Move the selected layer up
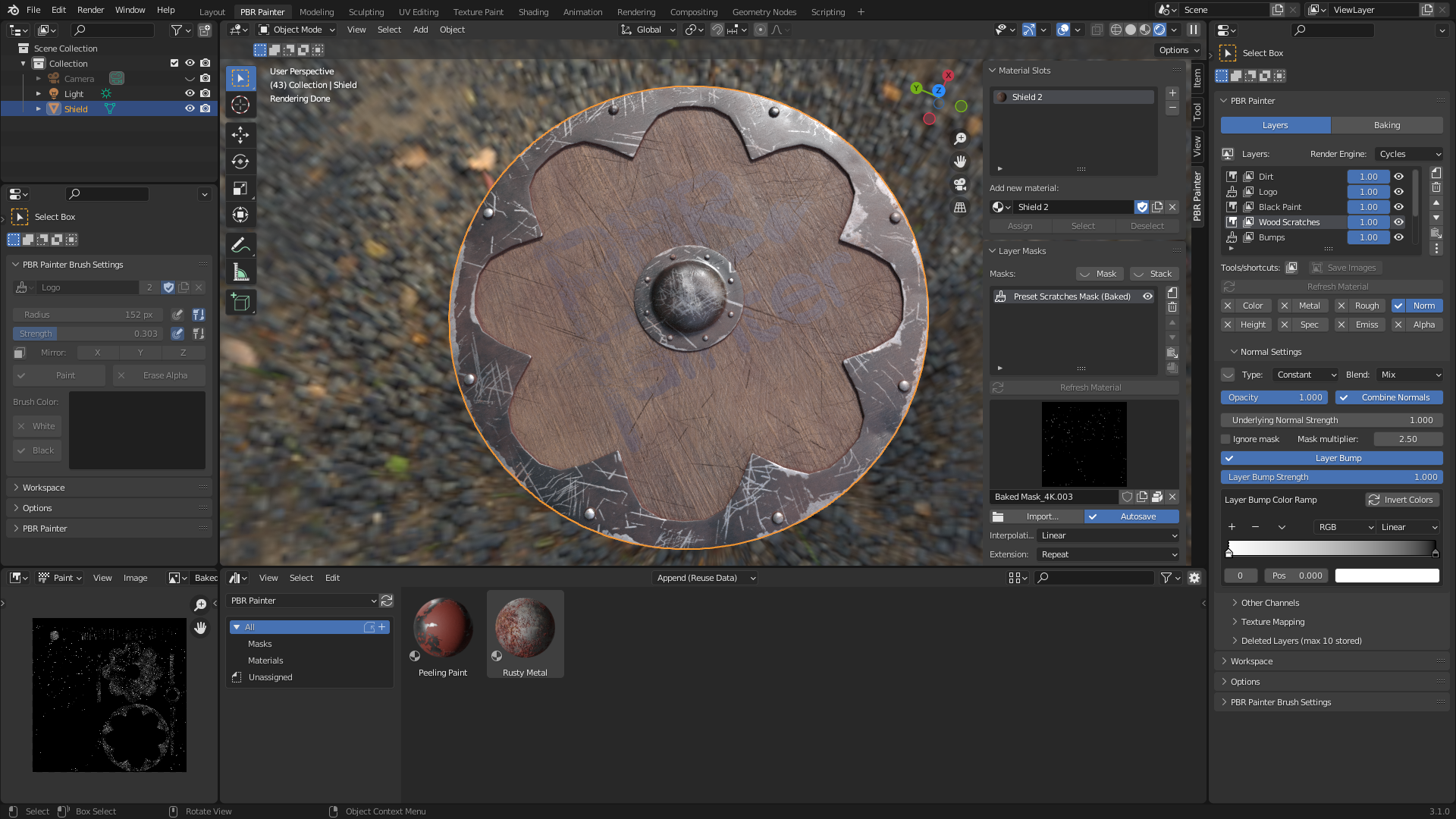The height and width of the screenshot is (819, 1456). pos(1436,203)
